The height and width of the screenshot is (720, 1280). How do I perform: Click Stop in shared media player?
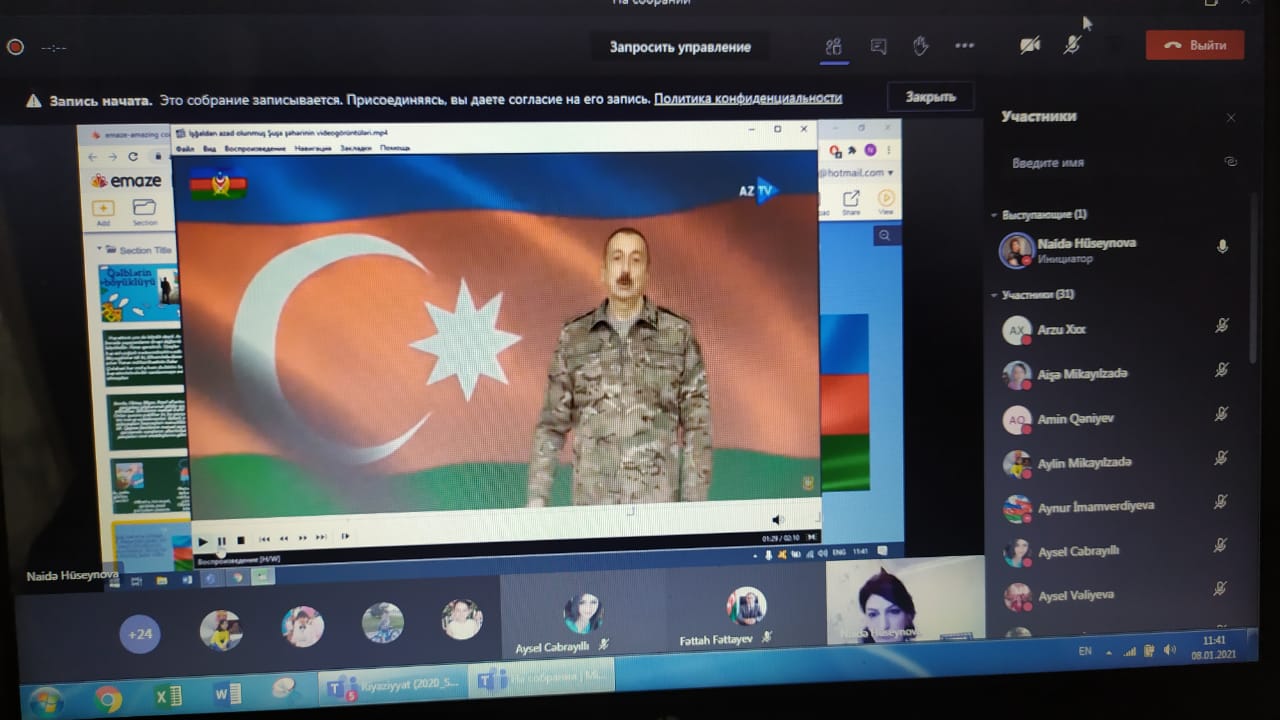click(x=240, y=541)
